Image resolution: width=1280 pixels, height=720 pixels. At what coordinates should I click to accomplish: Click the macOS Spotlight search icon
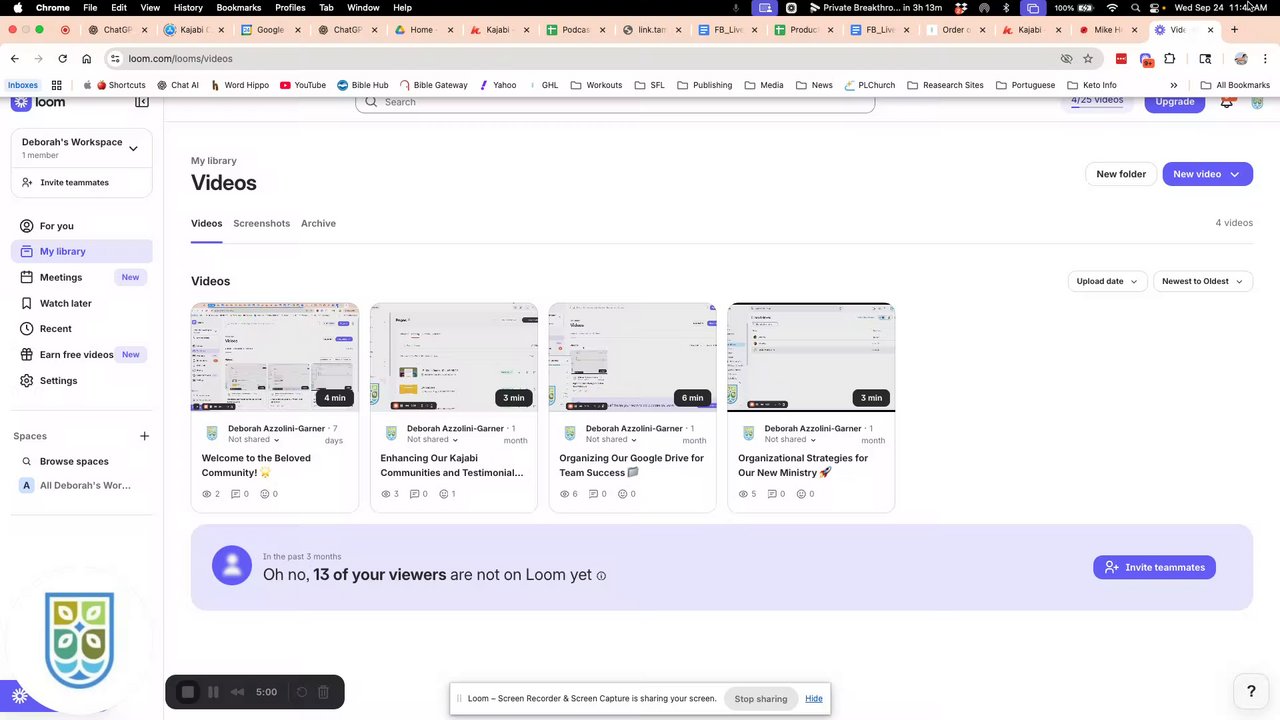1135,7
